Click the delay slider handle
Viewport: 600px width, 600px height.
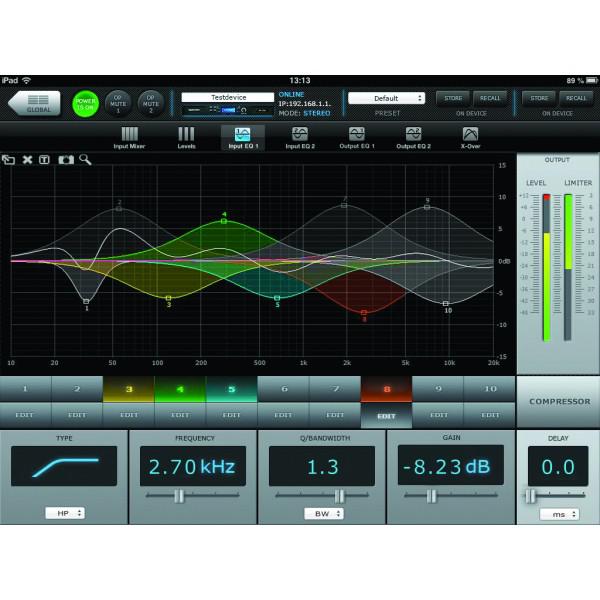530,496
